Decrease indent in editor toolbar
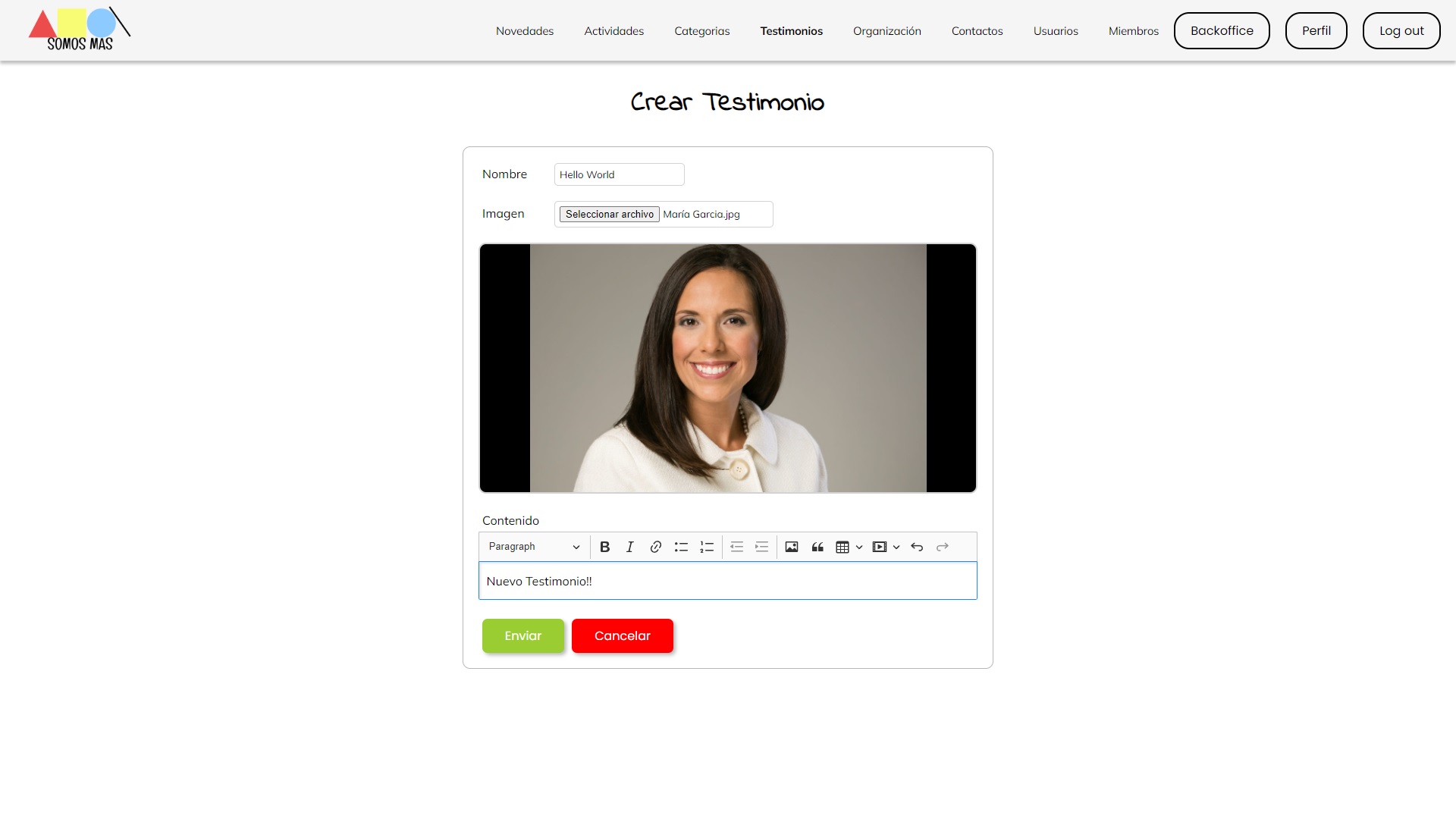 [x=736, y=547]
